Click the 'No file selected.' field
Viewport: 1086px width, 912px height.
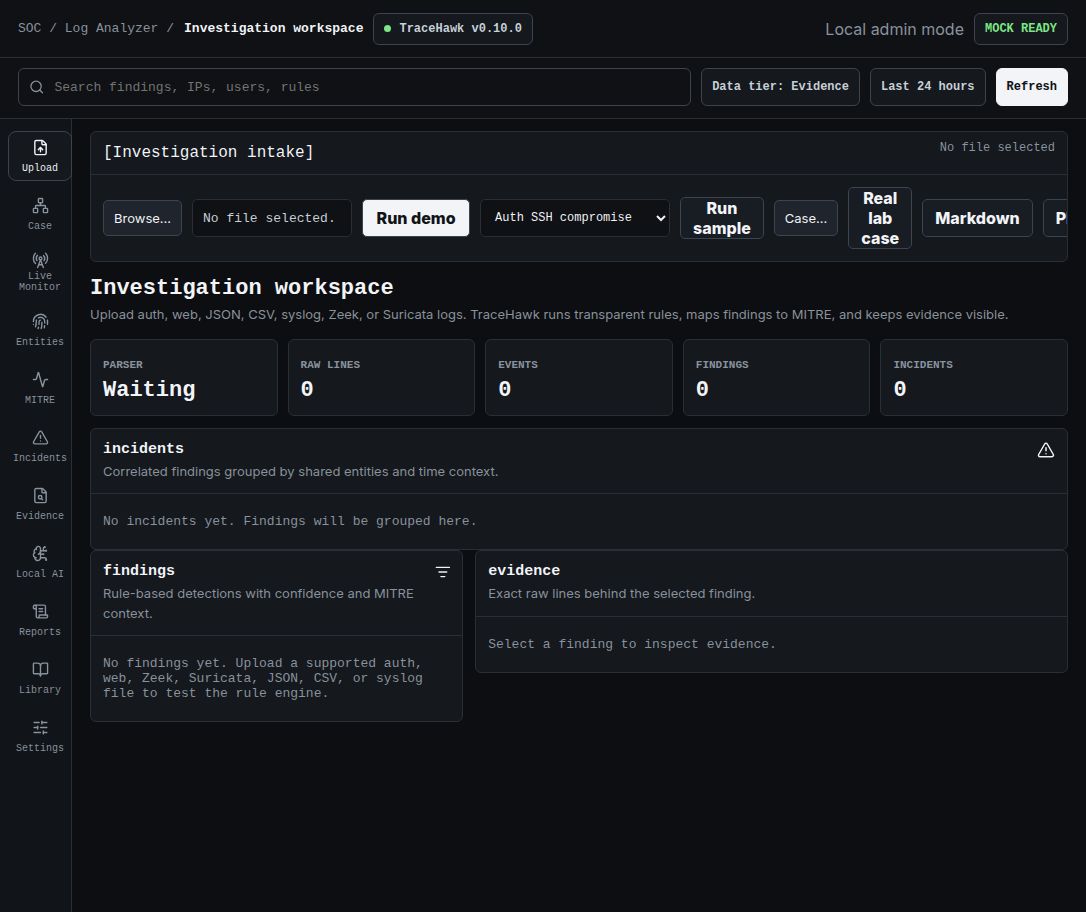pyautogui.click(x=272, y=218)
